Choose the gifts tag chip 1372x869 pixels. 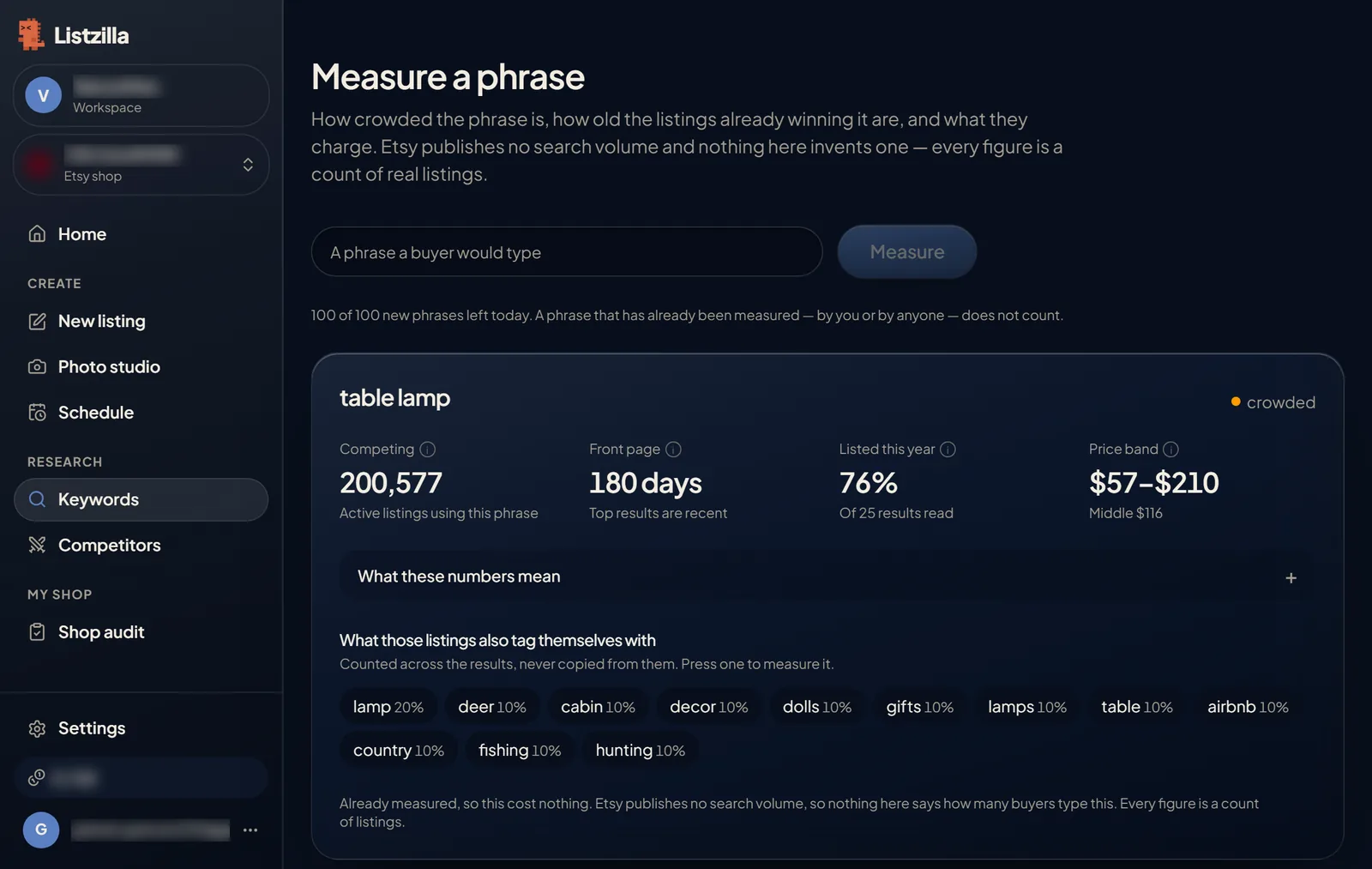tap(920, 707)
